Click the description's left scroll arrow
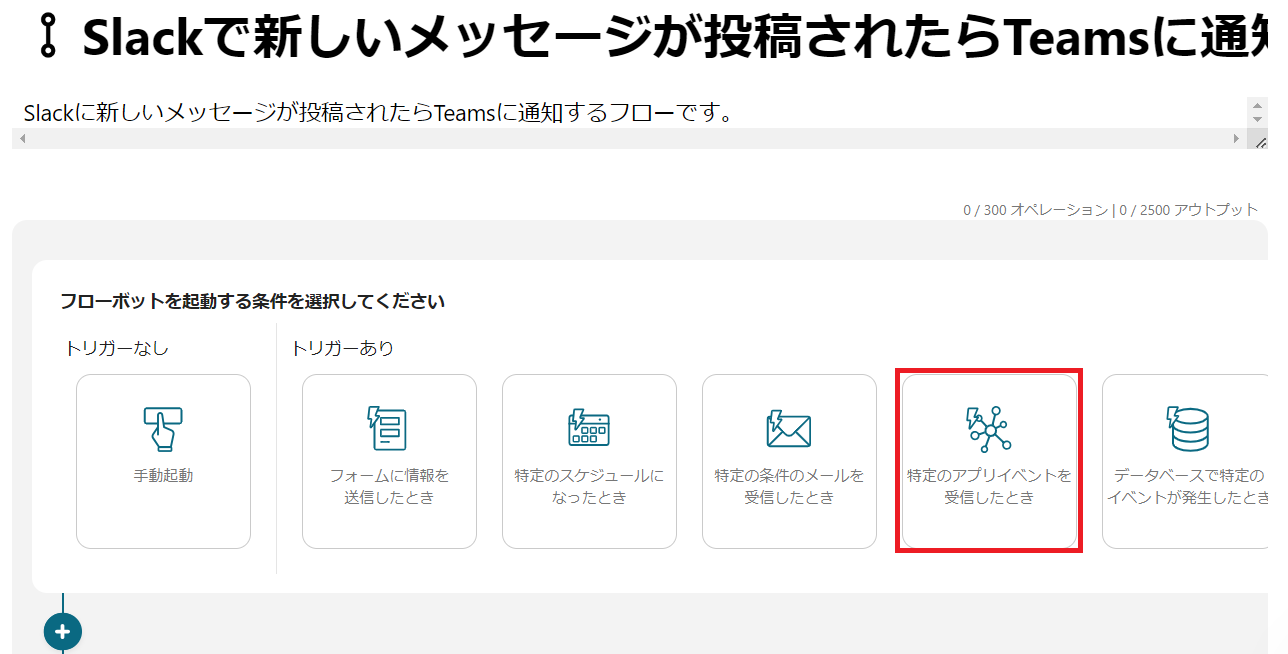Viewport: 1288px width, 654px height. (23, 139)
